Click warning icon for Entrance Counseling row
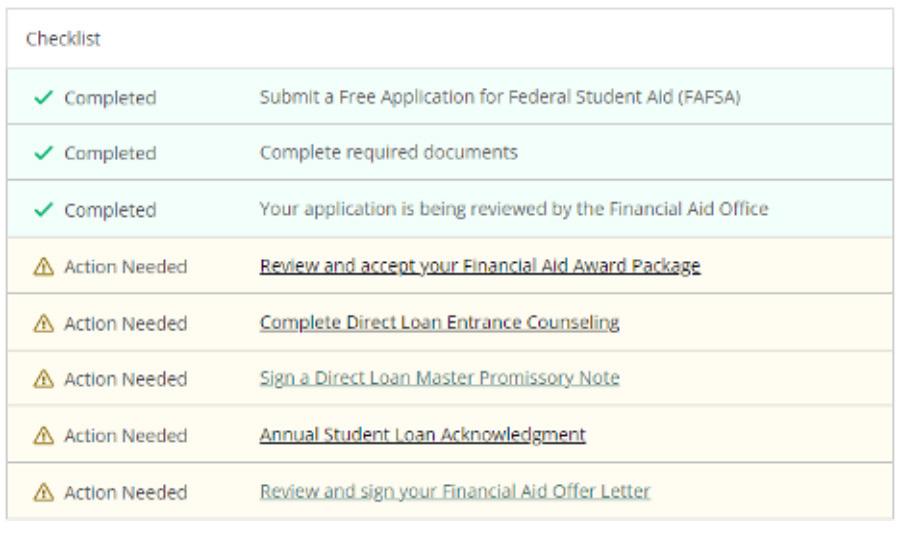 click(x=43, y=323)
